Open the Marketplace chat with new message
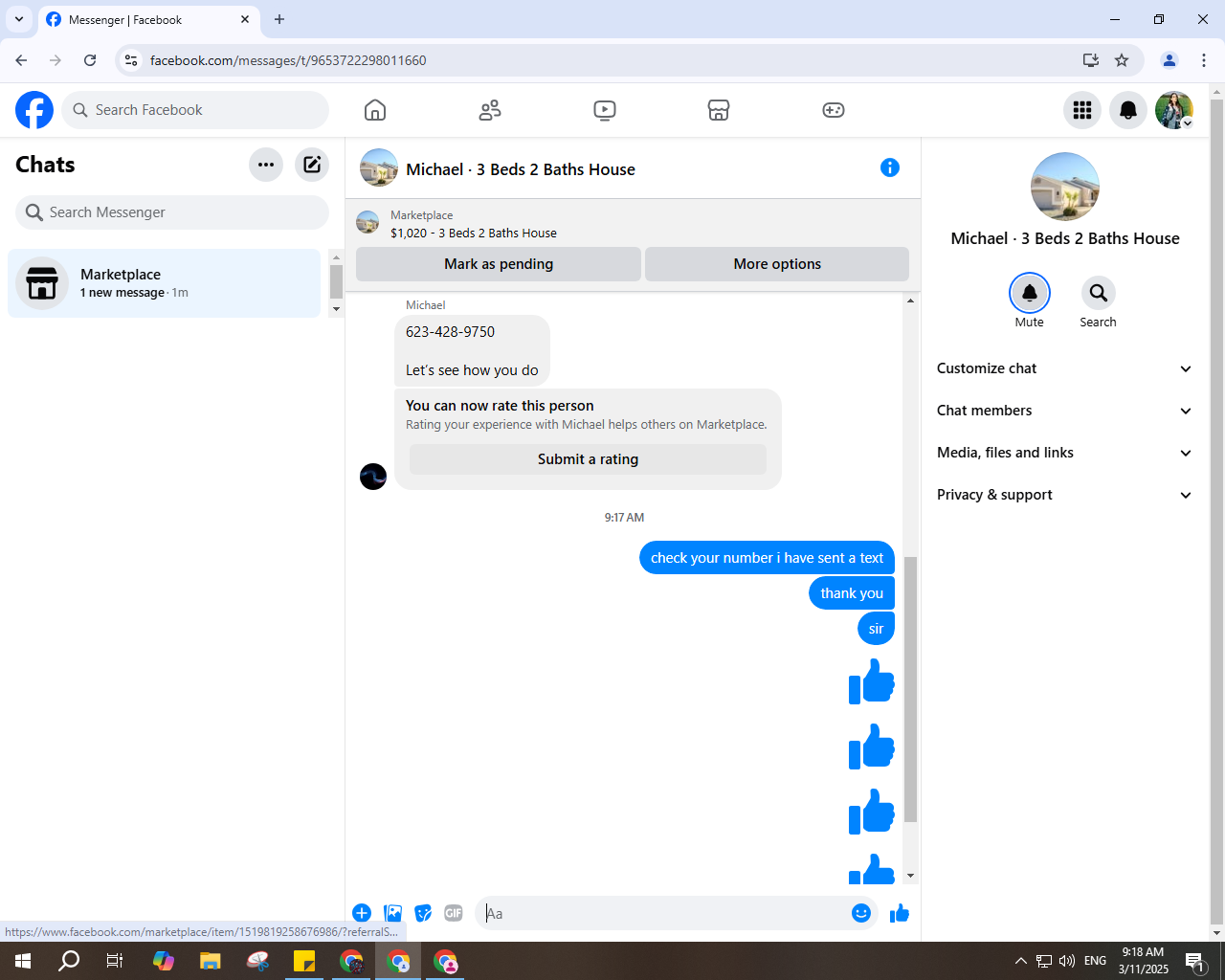 [165, 283]
